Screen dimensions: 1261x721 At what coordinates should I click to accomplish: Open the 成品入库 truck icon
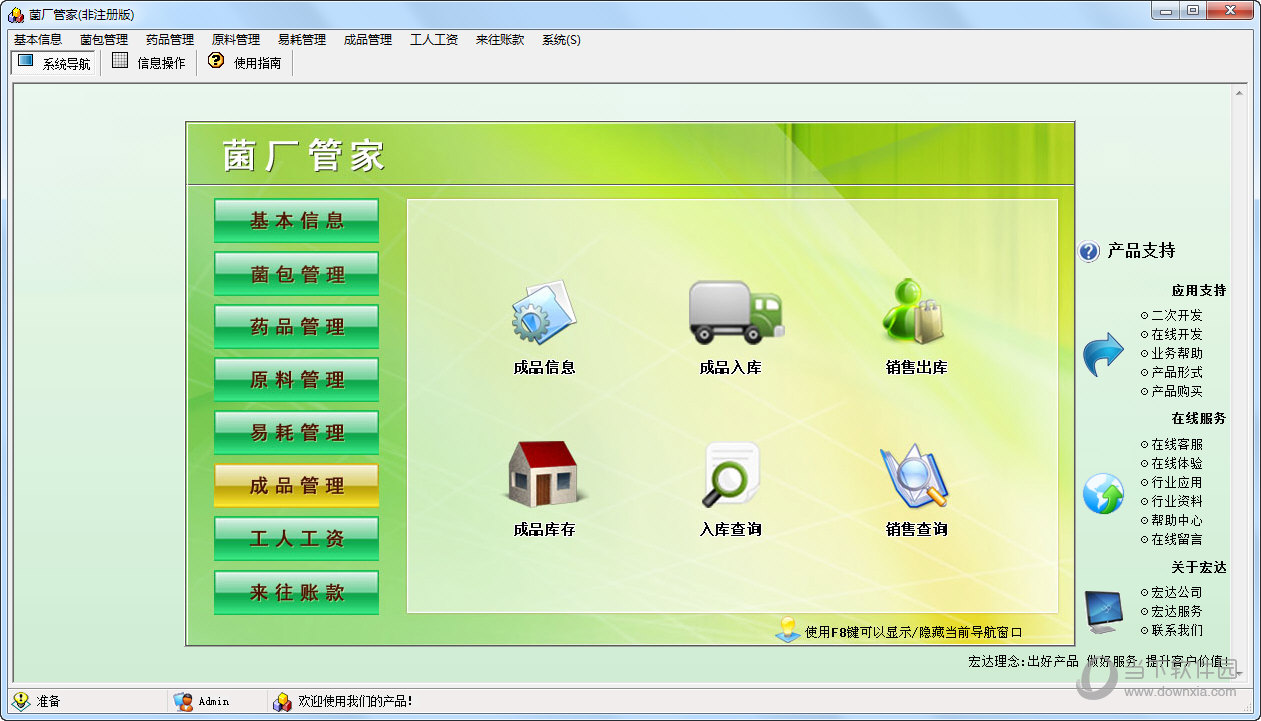(735, 312)
